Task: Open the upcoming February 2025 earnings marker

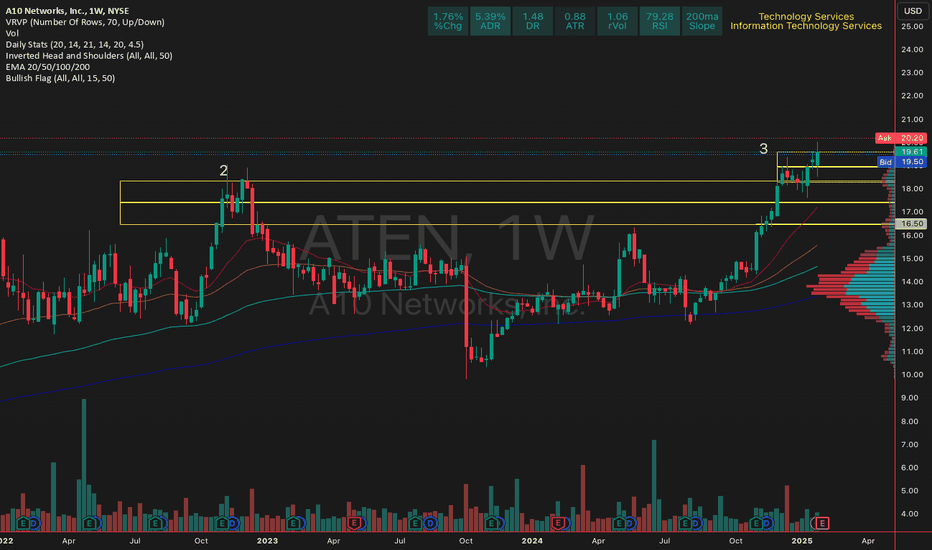Action: click(823, 523)
